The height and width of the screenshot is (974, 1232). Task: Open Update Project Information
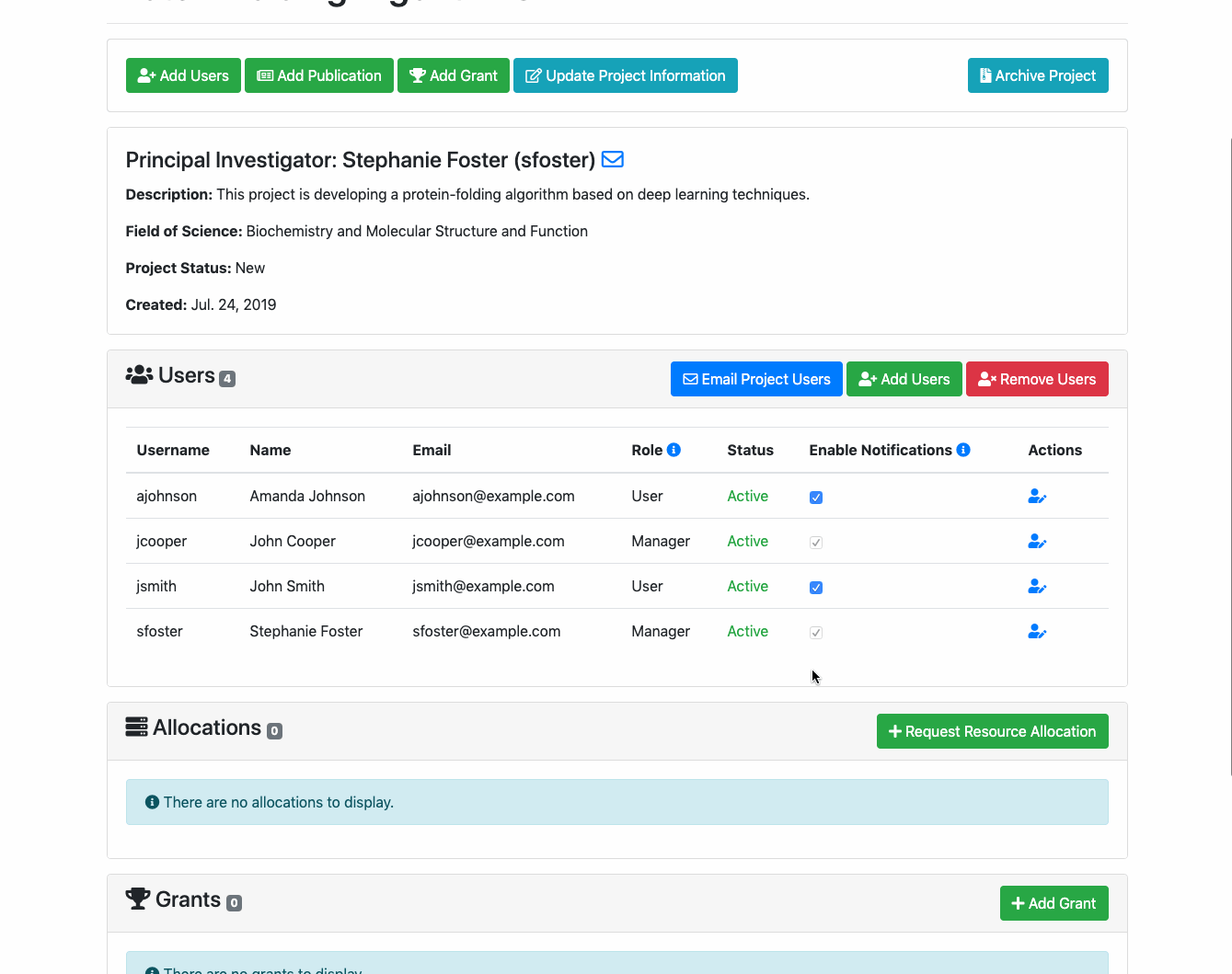click(x=626, y=75)
